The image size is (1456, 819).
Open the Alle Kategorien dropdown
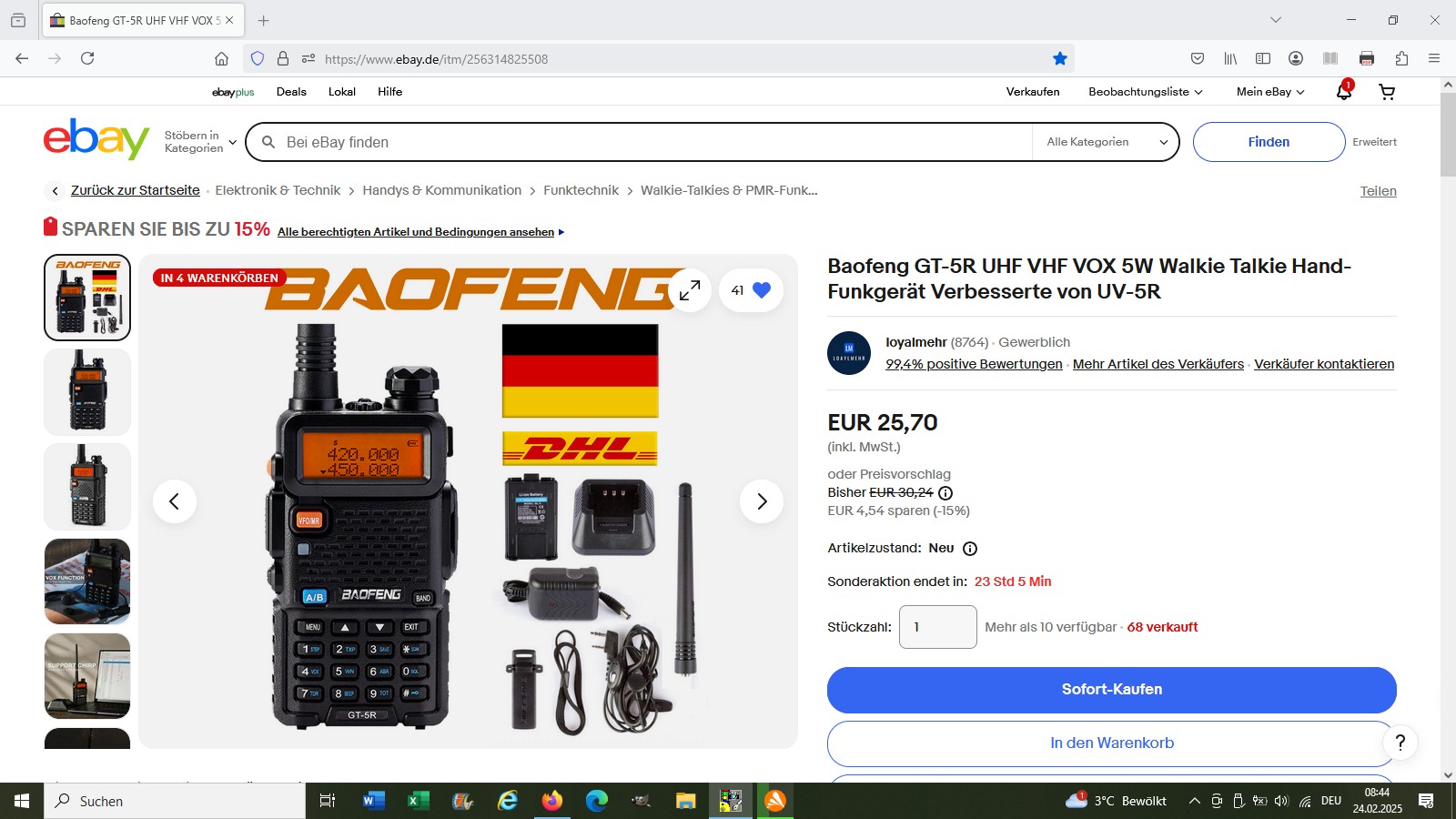coord(1107,142)
